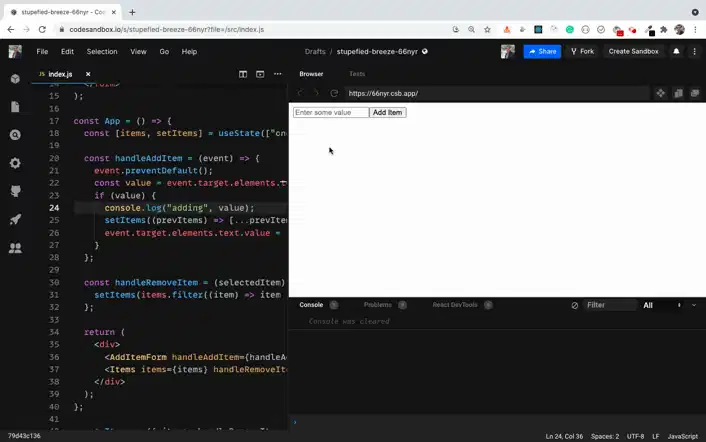This screenshot has width=706, height=442.
Task: Click UTF-8 encoding in status bar
Action: (x=635, y=436)
